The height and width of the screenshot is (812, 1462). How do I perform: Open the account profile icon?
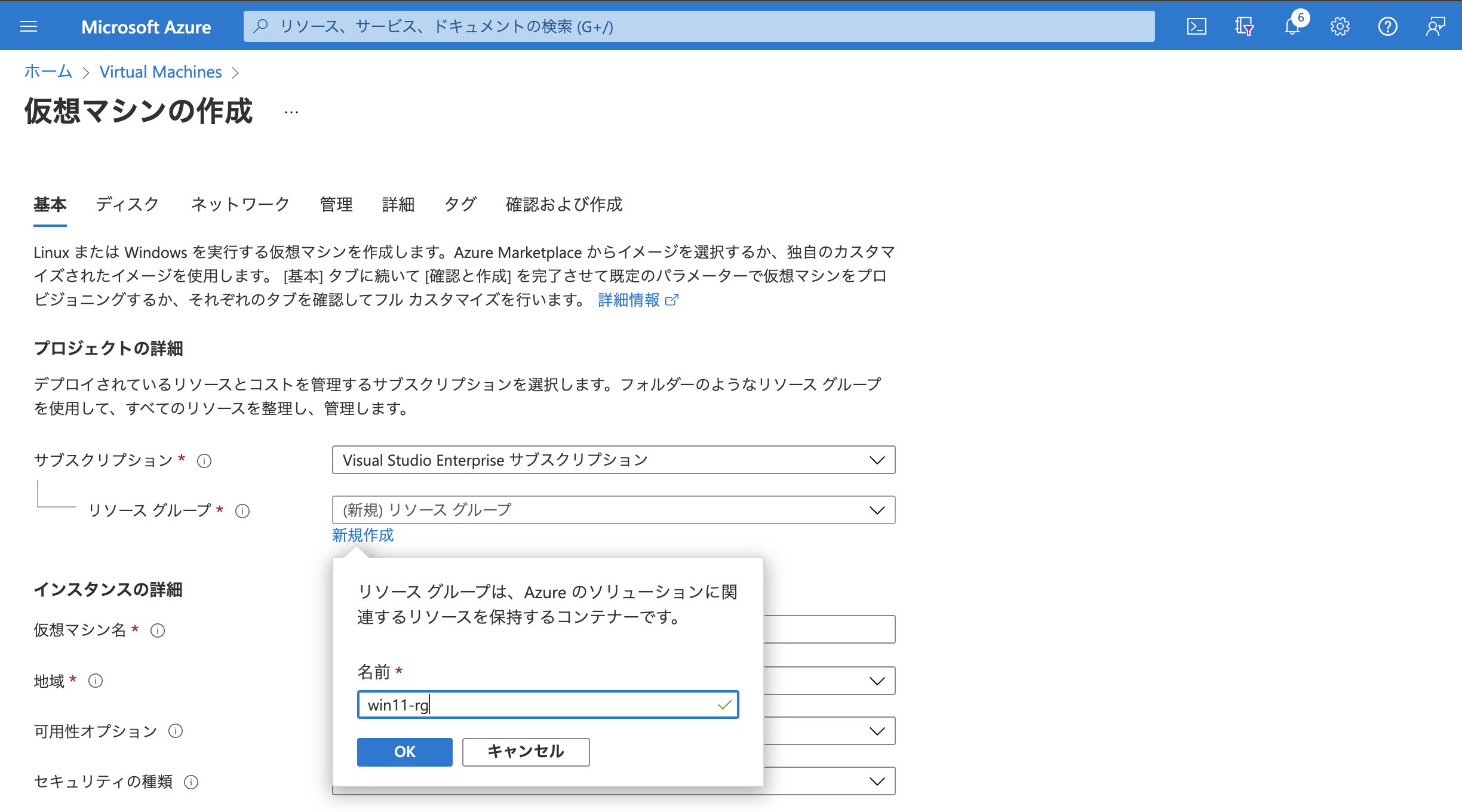coord(1435,26)
